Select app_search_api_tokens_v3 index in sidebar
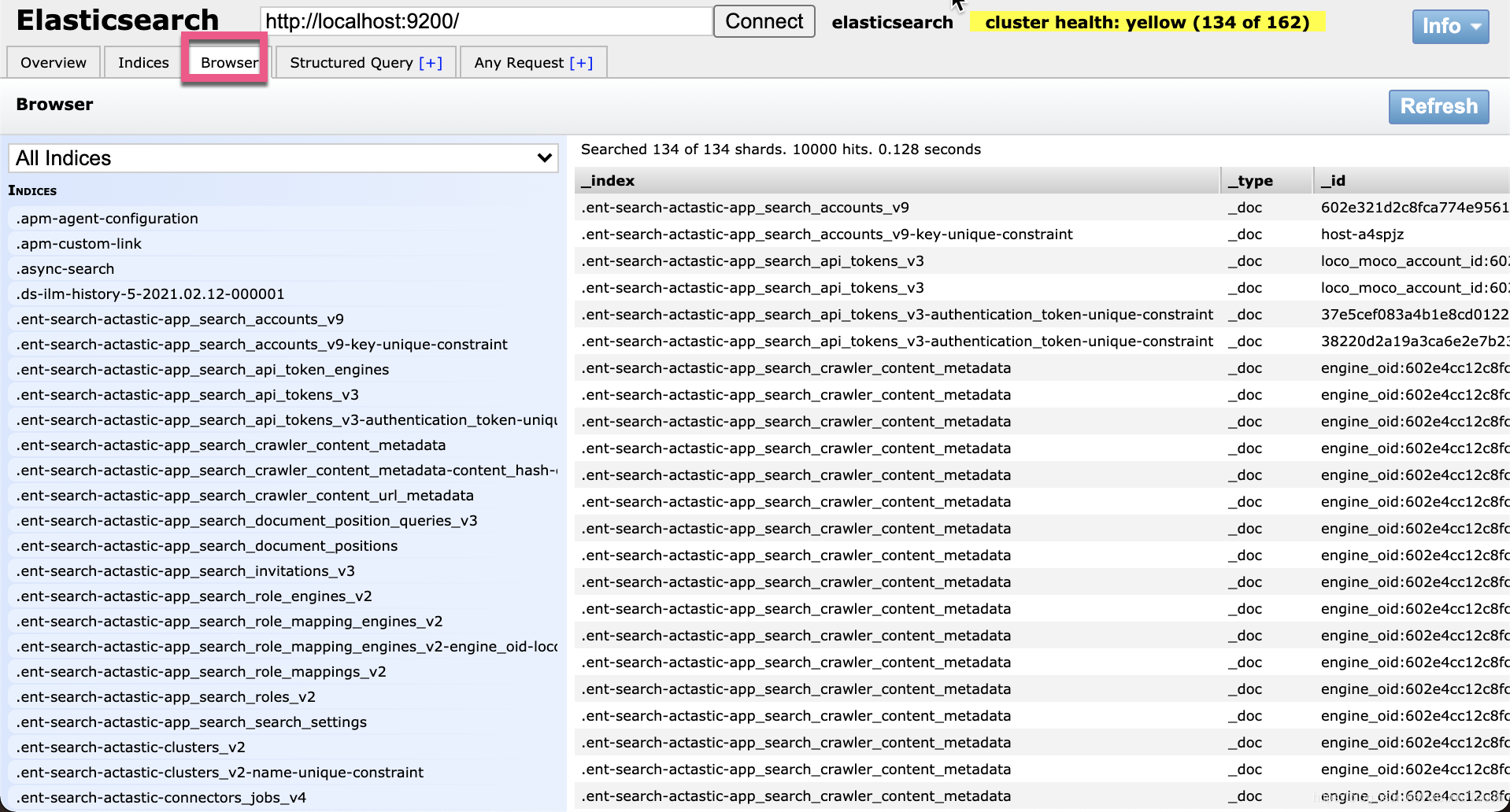Image resolution: width=1510 pixels, height=812 pixels. [283, 395]
